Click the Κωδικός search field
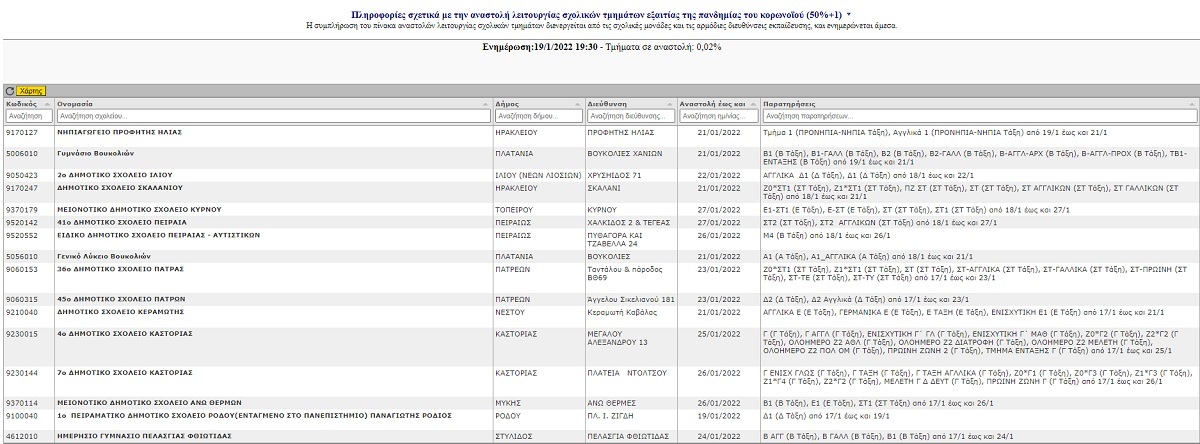Screen dimensions: 1200x444 (x=28, y=116)
